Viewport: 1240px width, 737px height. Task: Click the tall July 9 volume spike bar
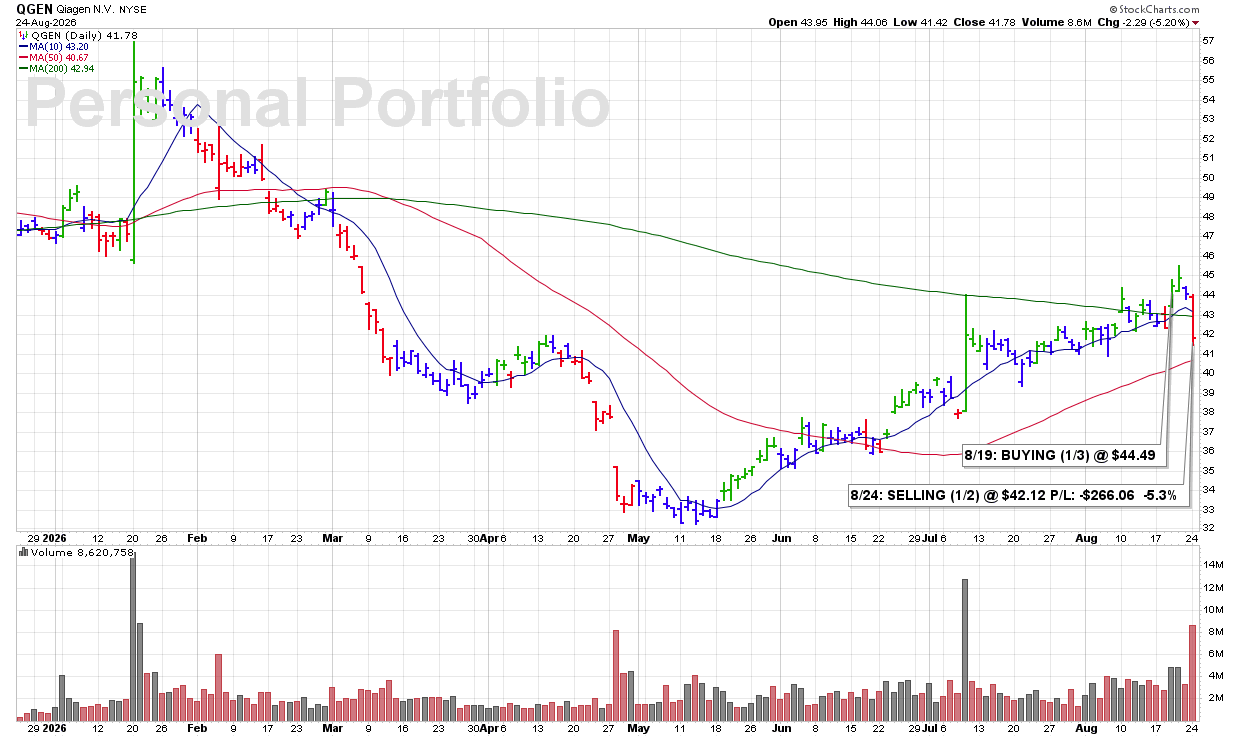pyautogui.click(x=966, y=649)
